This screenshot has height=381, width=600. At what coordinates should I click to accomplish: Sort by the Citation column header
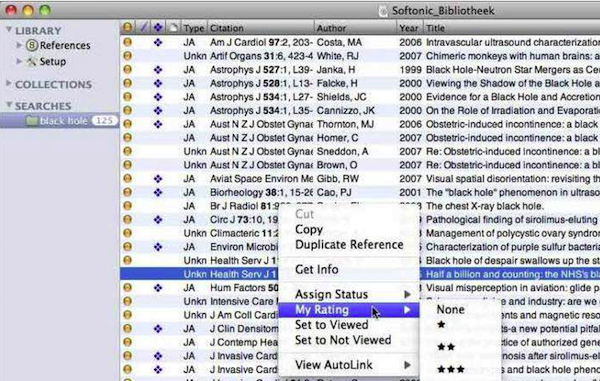coord(260,28)
